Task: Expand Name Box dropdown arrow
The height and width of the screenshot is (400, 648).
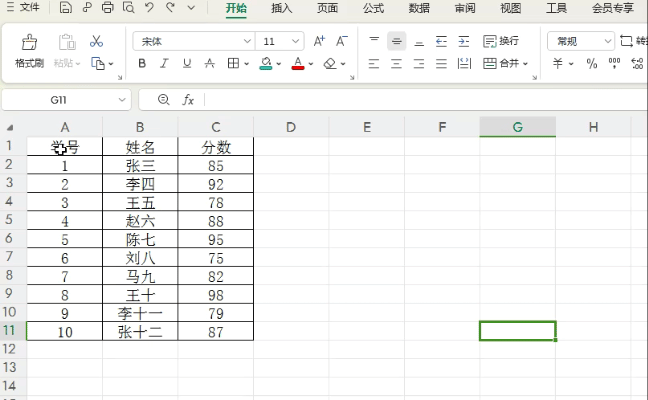Action: (x=122, y=100)
